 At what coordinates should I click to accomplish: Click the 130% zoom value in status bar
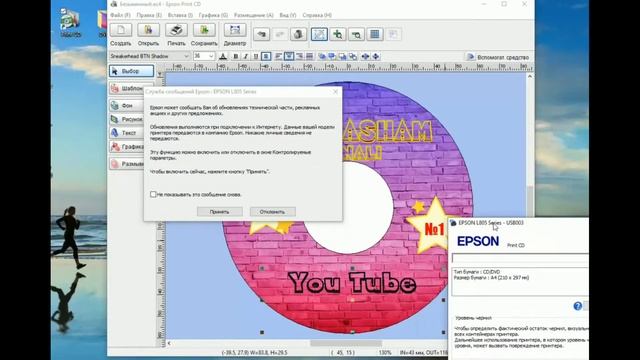tap(385, 352)
